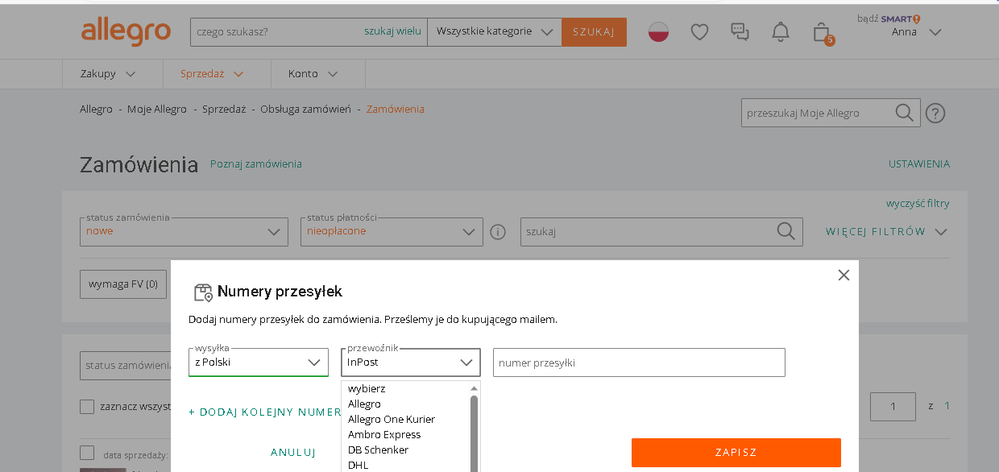Open status płatności filter dropdown
Viewport: 999px width, 472px height.
tap(392, 232)
